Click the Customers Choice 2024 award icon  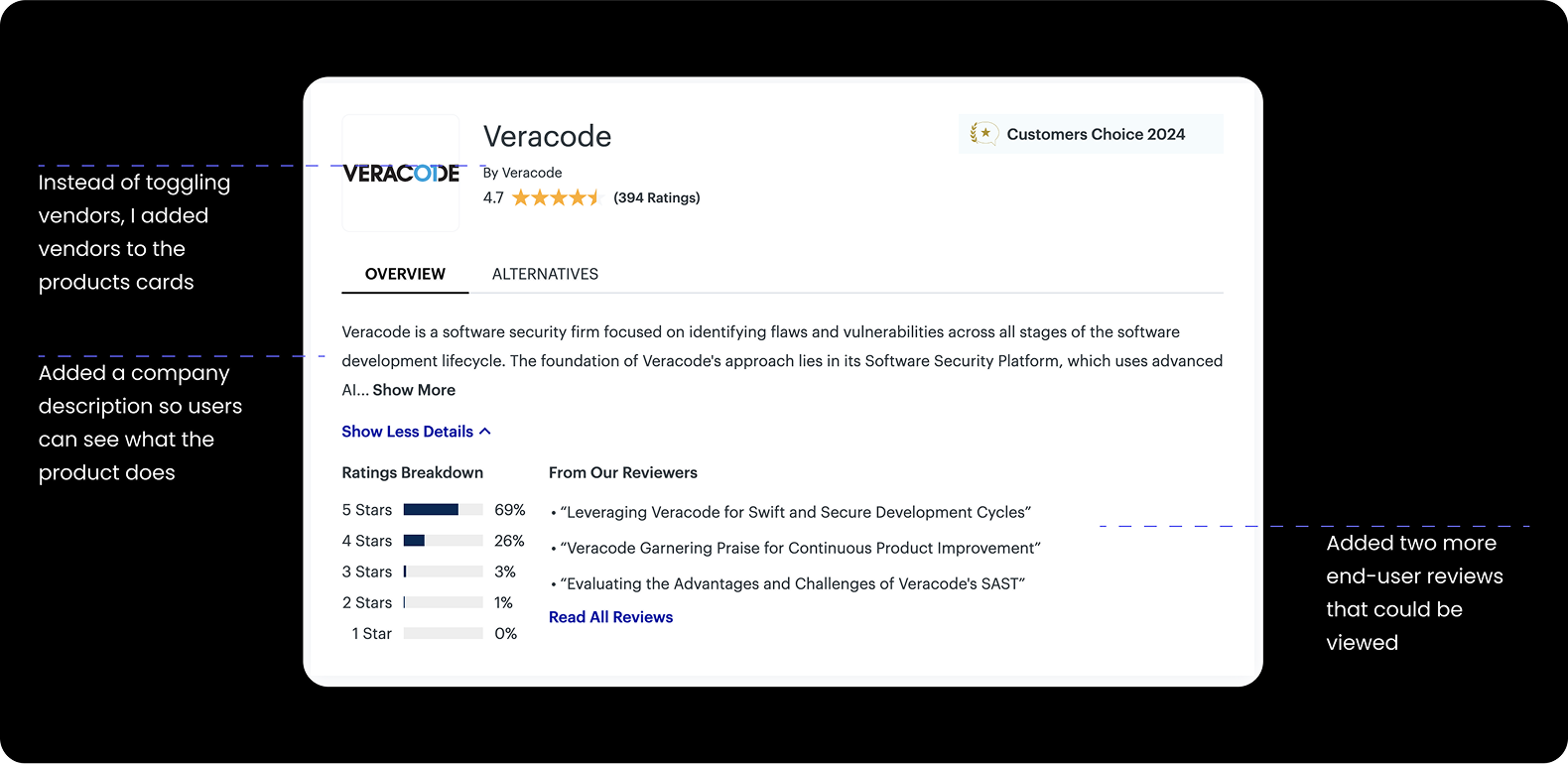coord(983,134)
